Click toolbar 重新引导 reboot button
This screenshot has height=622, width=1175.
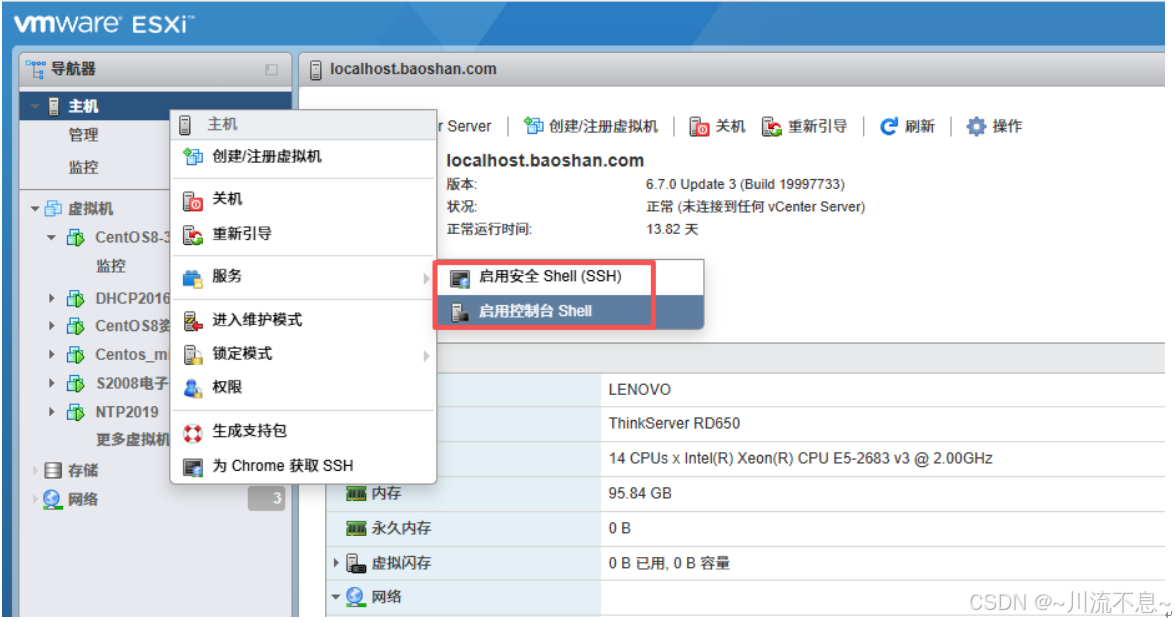click(804, 126)
